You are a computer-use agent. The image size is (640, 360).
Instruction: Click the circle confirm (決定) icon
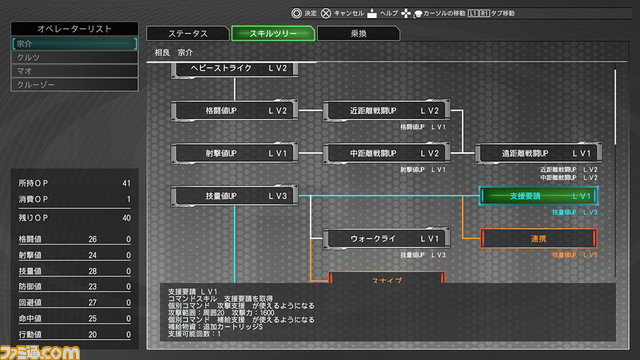coord(296,13)
